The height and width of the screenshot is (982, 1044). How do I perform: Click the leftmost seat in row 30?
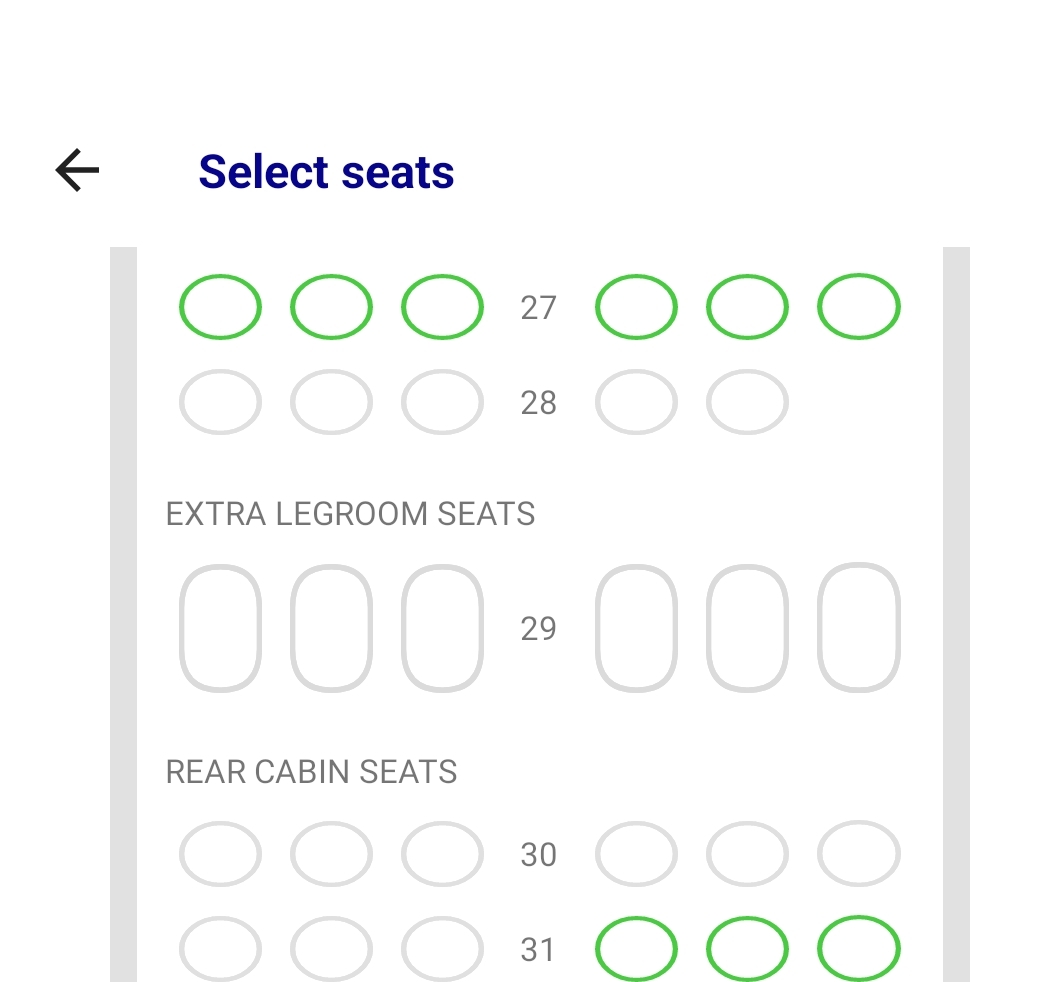(x=220, y=854)
